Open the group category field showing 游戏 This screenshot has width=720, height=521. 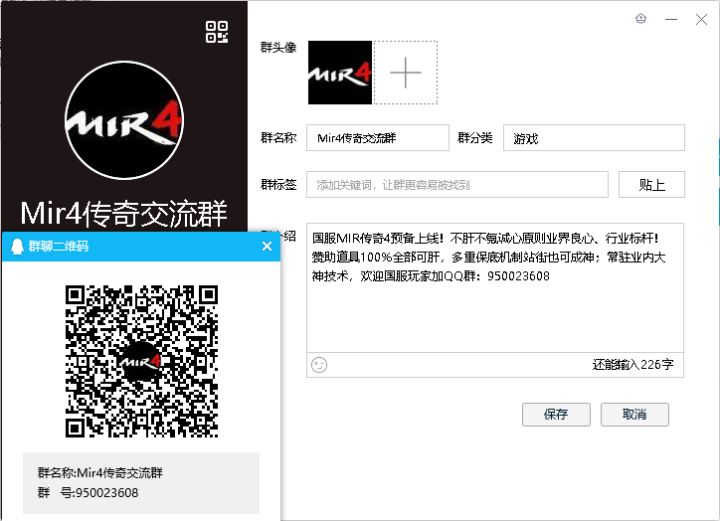(x=594, y=138)
